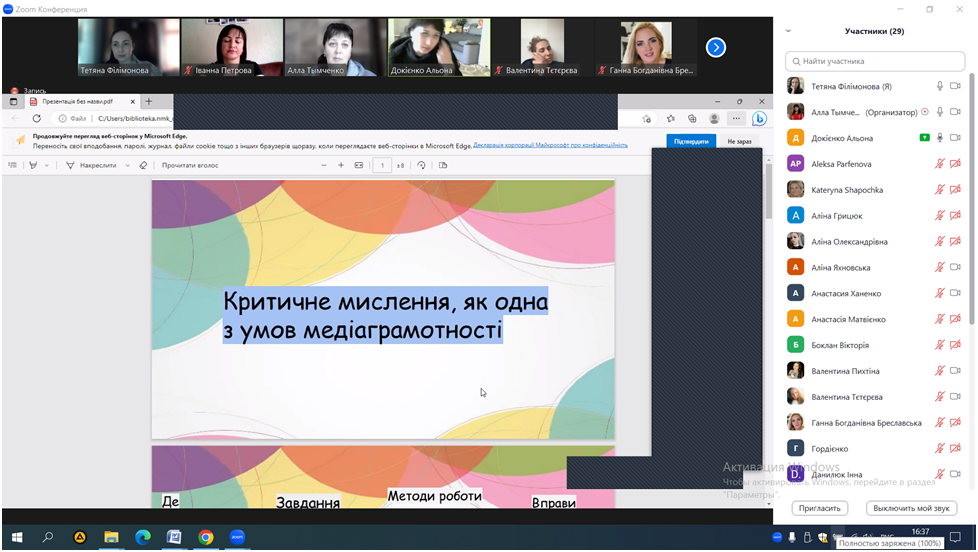Image resolution: width=978 pixels, height=552 pixels.
Task: Zoom out of the PDF page
Action: click(322, 165)
